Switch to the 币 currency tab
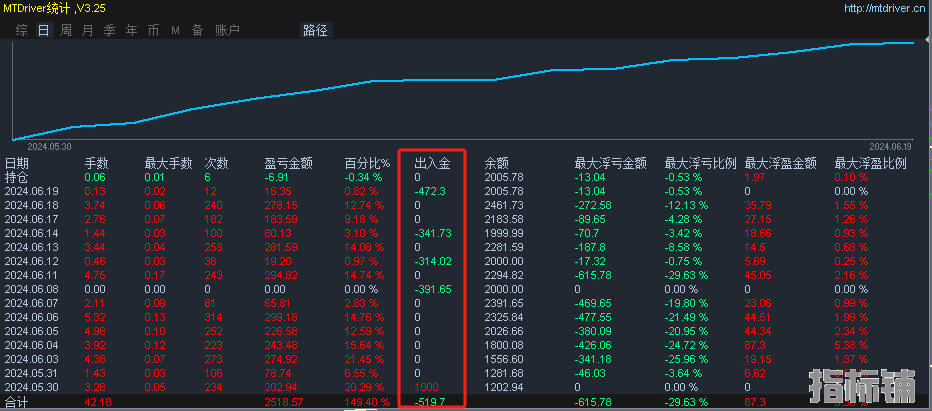Screen dimensions: 932x411 153,30
